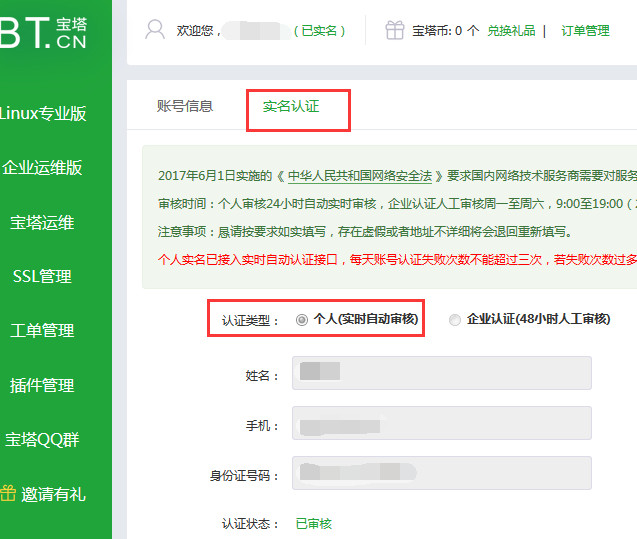This screenshot has height=539, width=637.
Task: Open Linux专业版 in sidebar
Action: tap(43, 113)
